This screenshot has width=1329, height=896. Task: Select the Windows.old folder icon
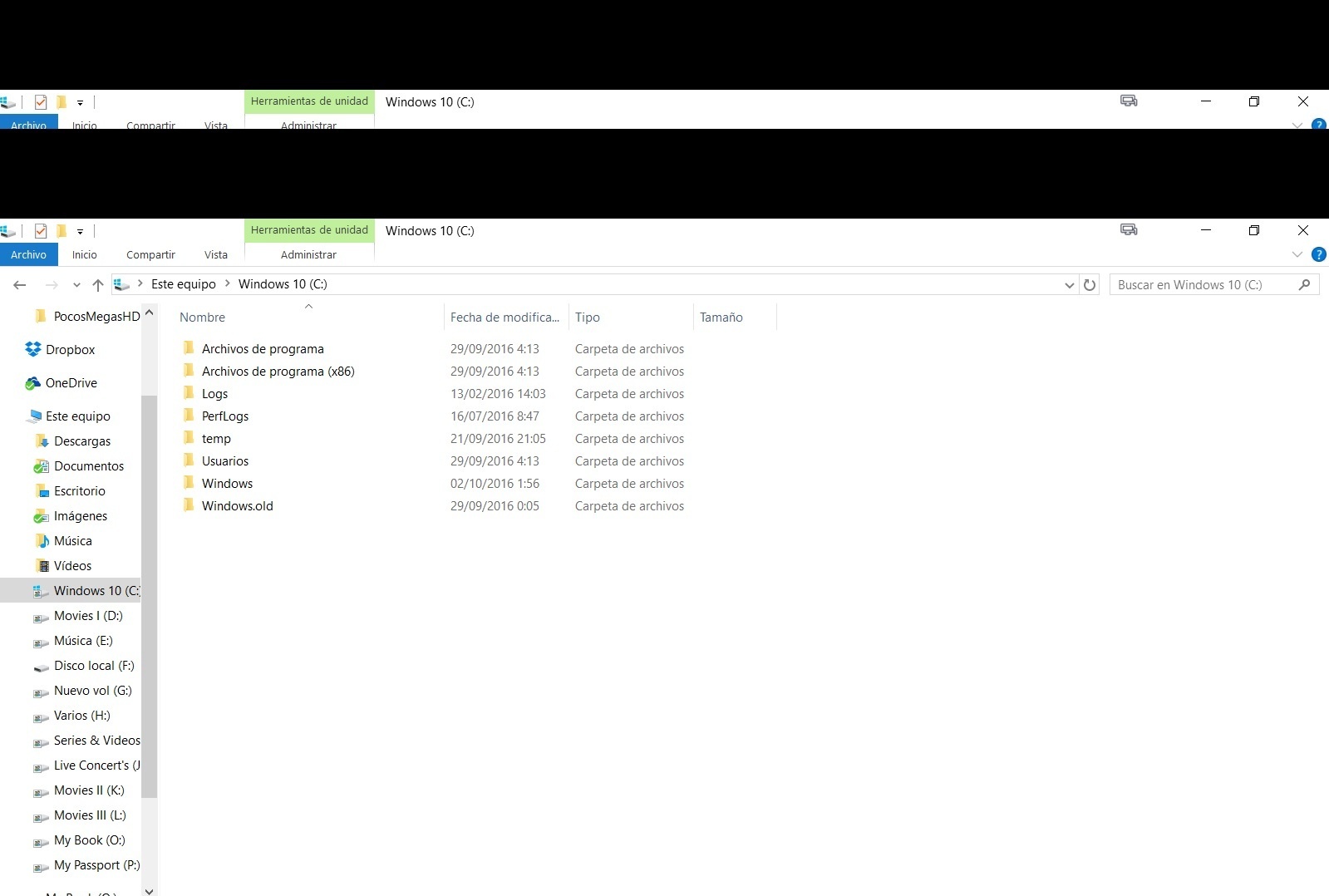[x=189, y=505]
